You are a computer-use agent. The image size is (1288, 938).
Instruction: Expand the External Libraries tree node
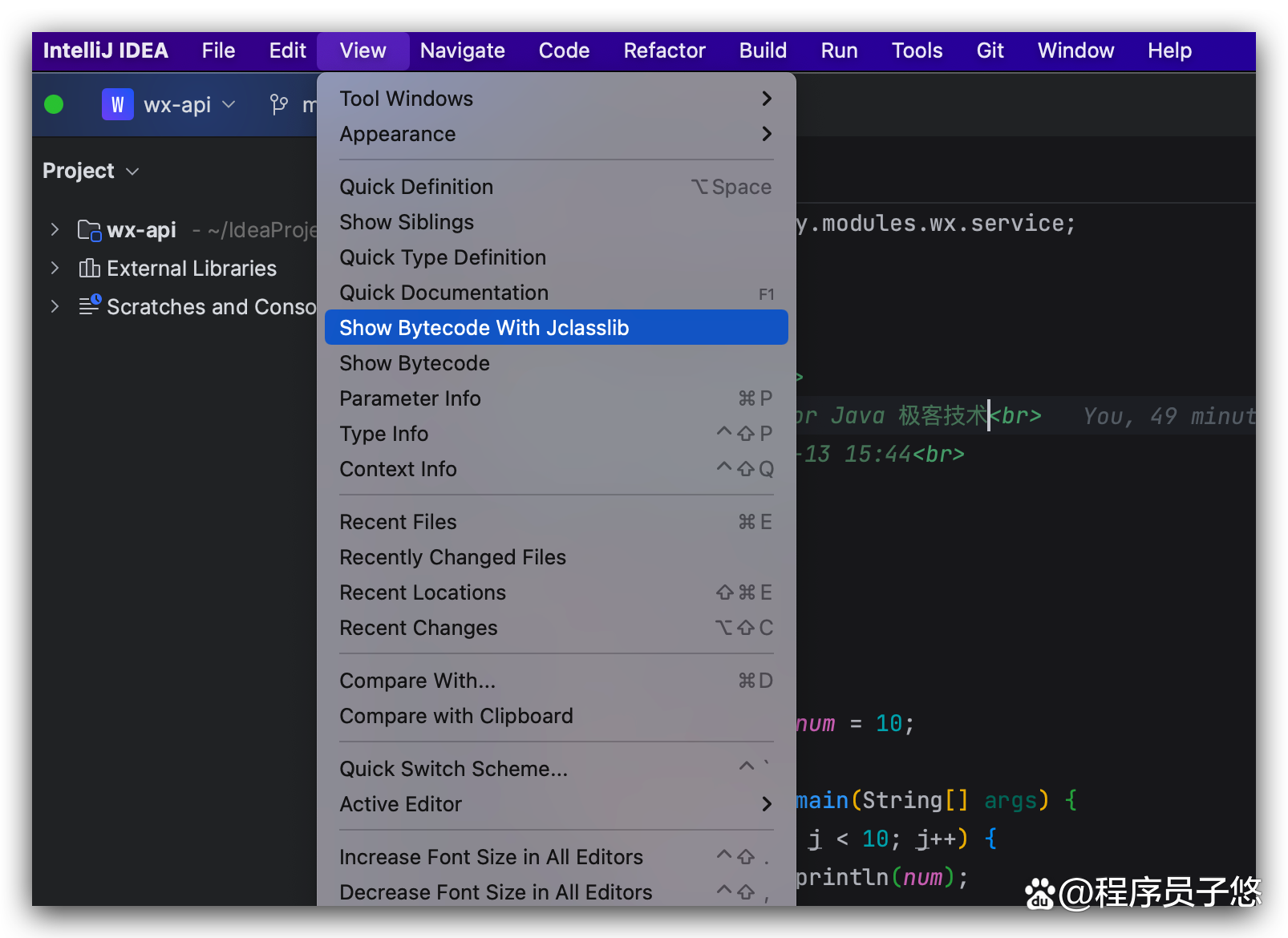click(x=55, y=269)
